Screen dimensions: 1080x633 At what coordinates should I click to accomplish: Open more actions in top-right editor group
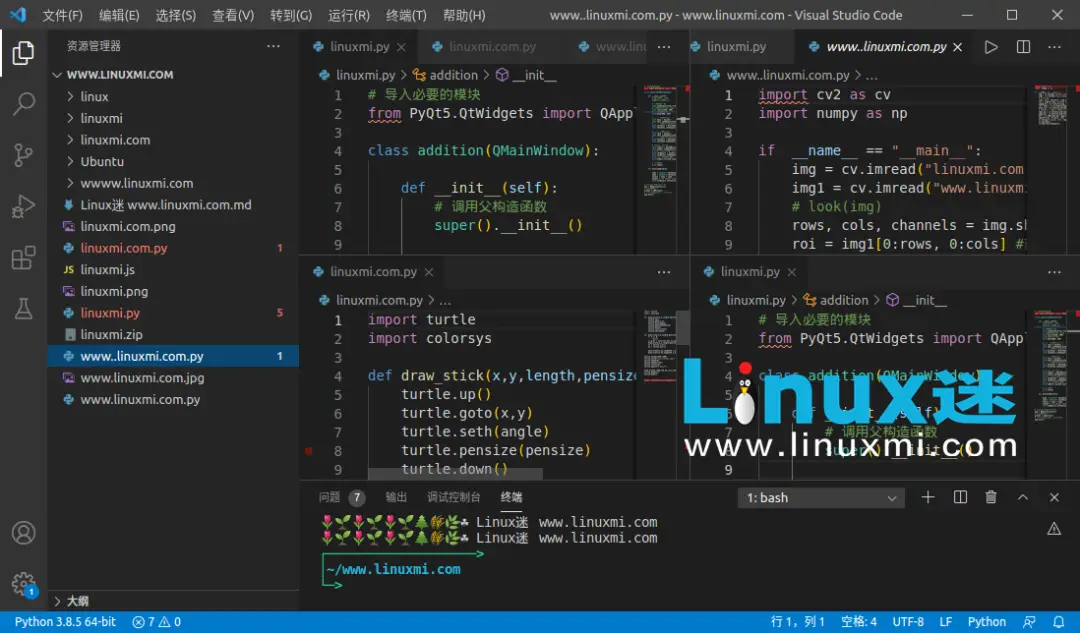pyautogui.click(x=1054, y=47)
